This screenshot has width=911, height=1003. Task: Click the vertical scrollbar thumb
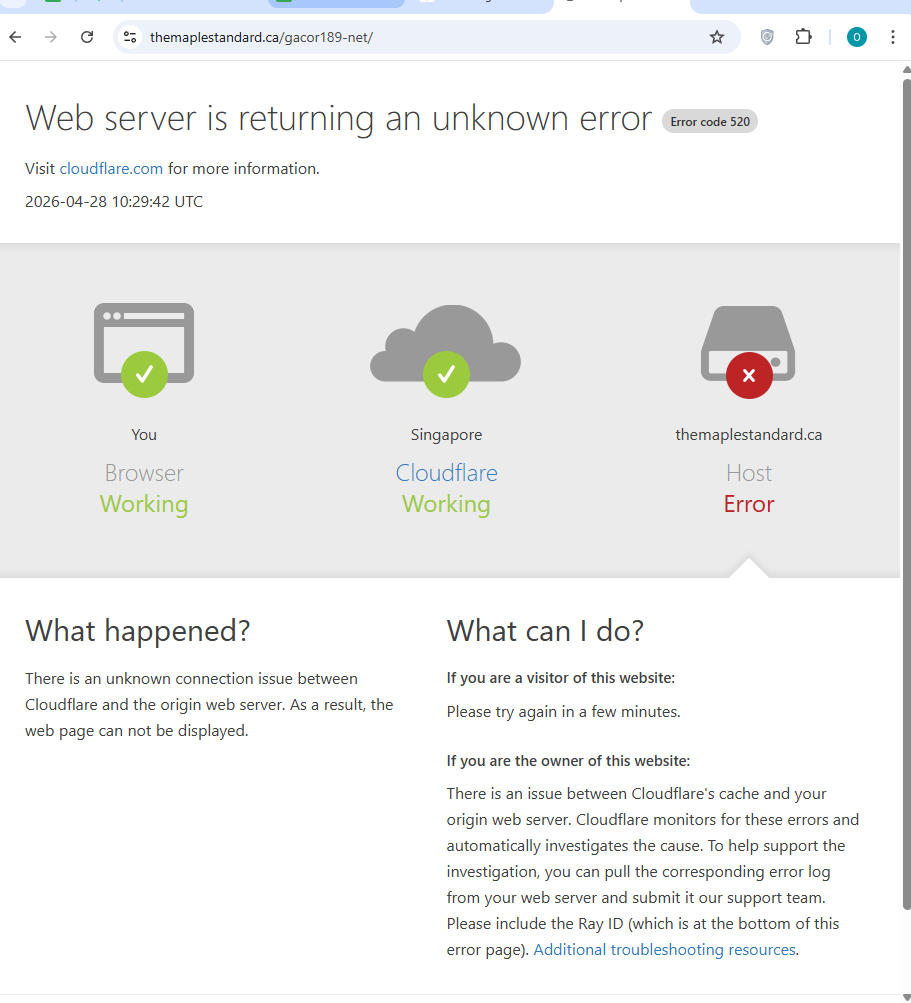coord(907,493)
